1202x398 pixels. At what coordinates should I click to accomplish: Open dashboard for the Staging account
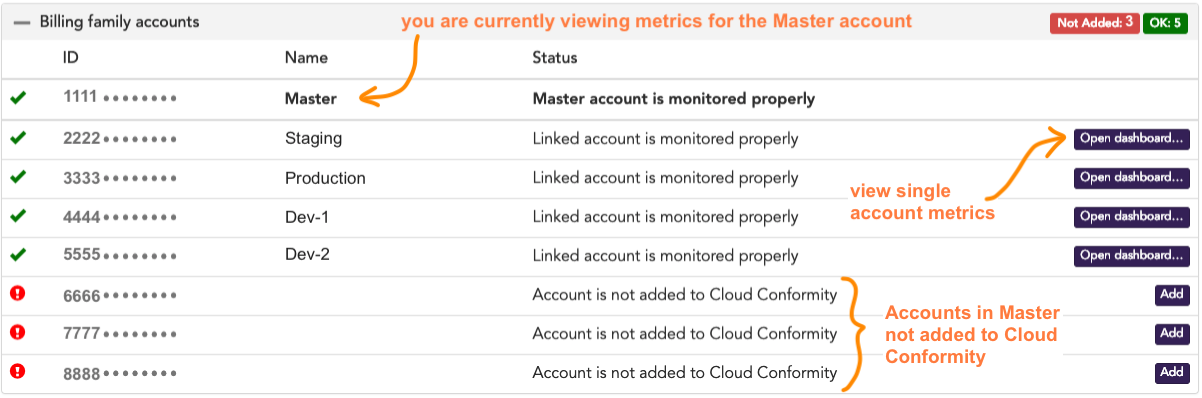pyautogui.click(x=1132, y=139)
